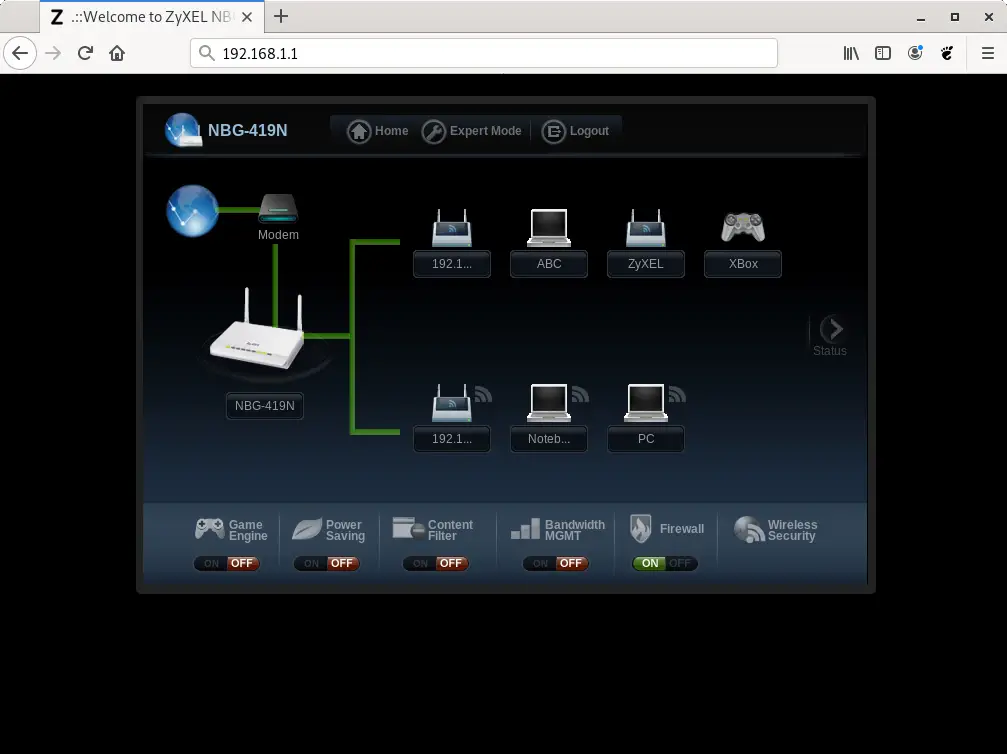Select the wireless Noteb... laptop icon

click(549, 403)
